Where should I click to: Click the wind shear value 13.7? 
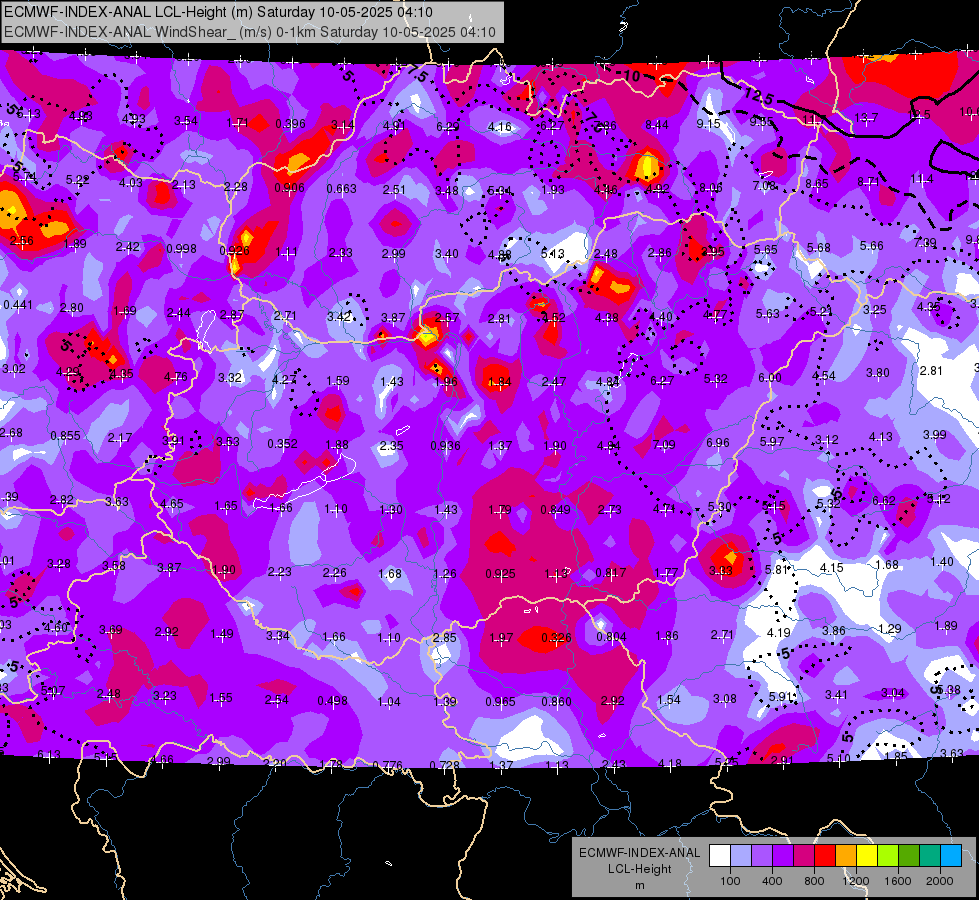(x=866, y=117)
